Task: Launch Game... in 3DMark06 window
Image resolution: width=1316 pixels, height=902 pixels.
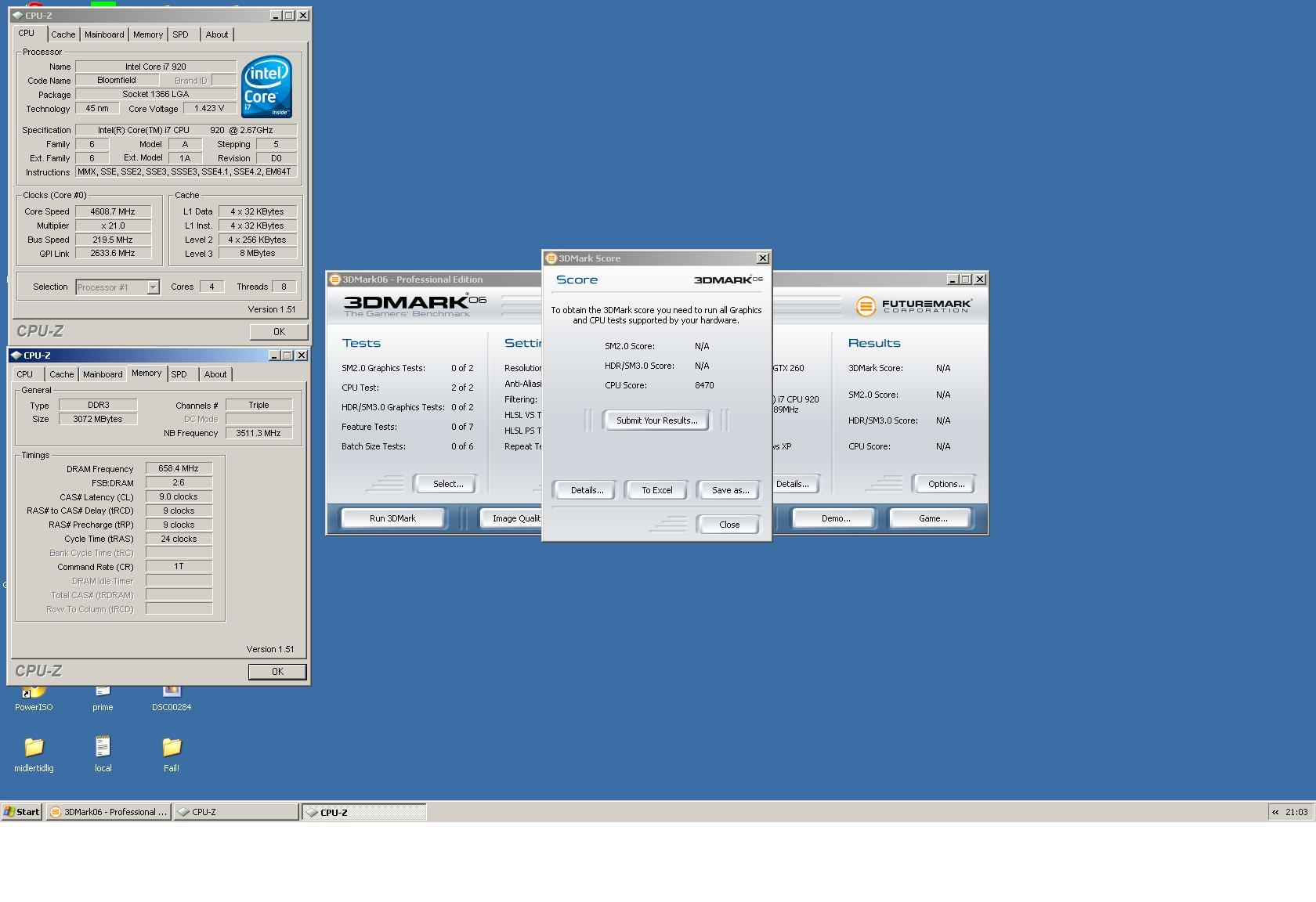Action: tap(932, 518)
